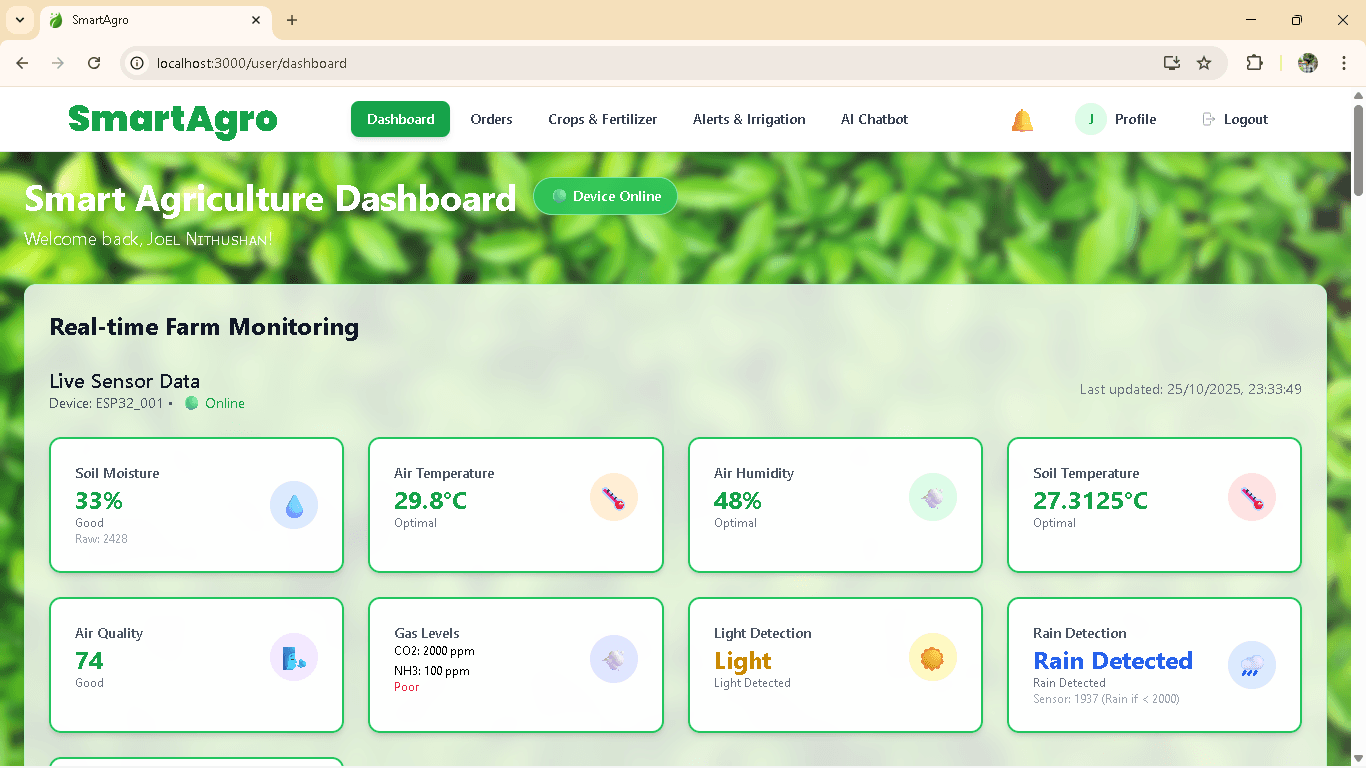Viewport: 1366px width, 768px height.
Task: Bookmark the page with the star icon
Action: pos(1204,62)
